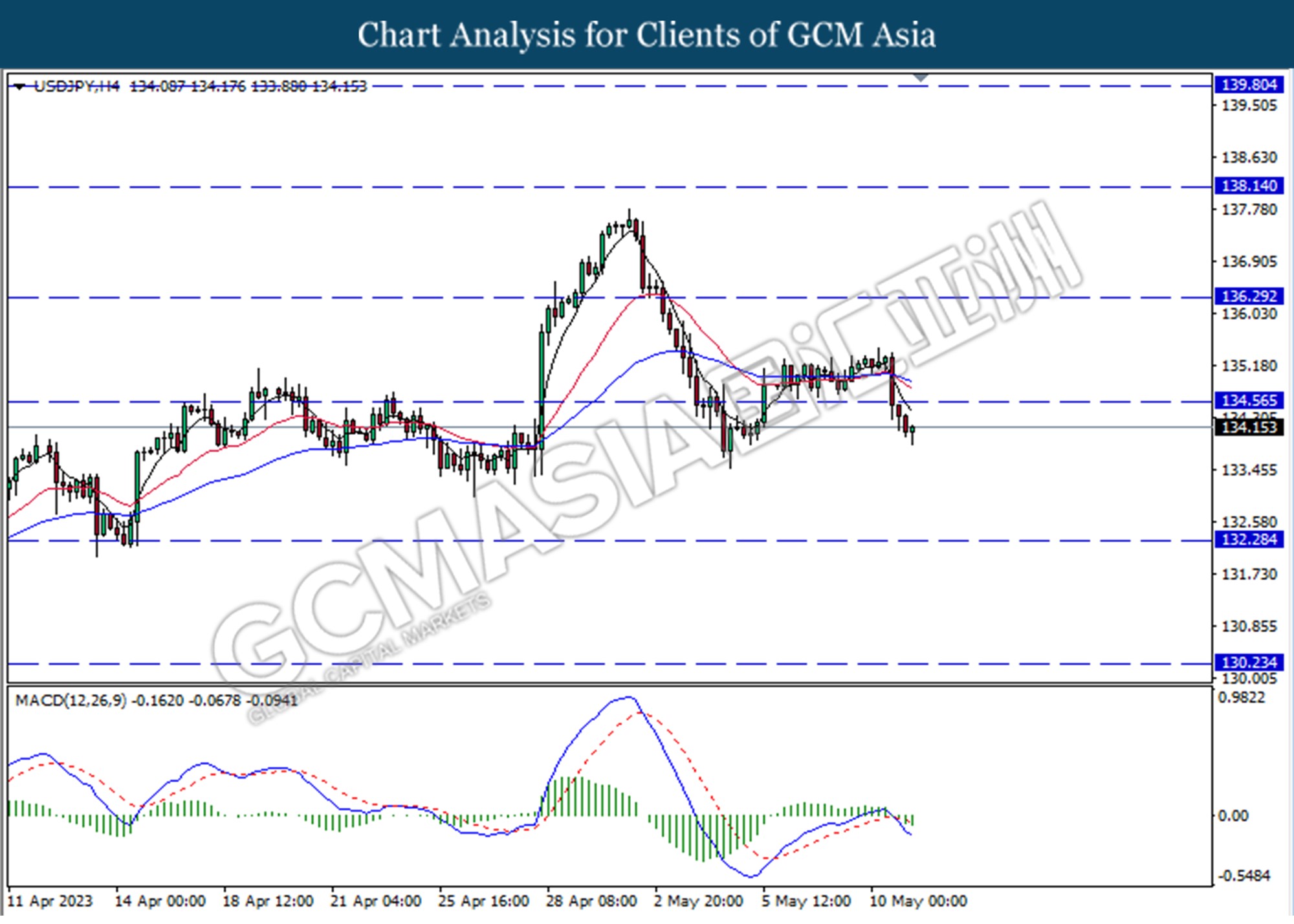The height and width of the screenshot is (924, 1294).
Task: Select the 136.292 price level label
Action: point(1249,296)
